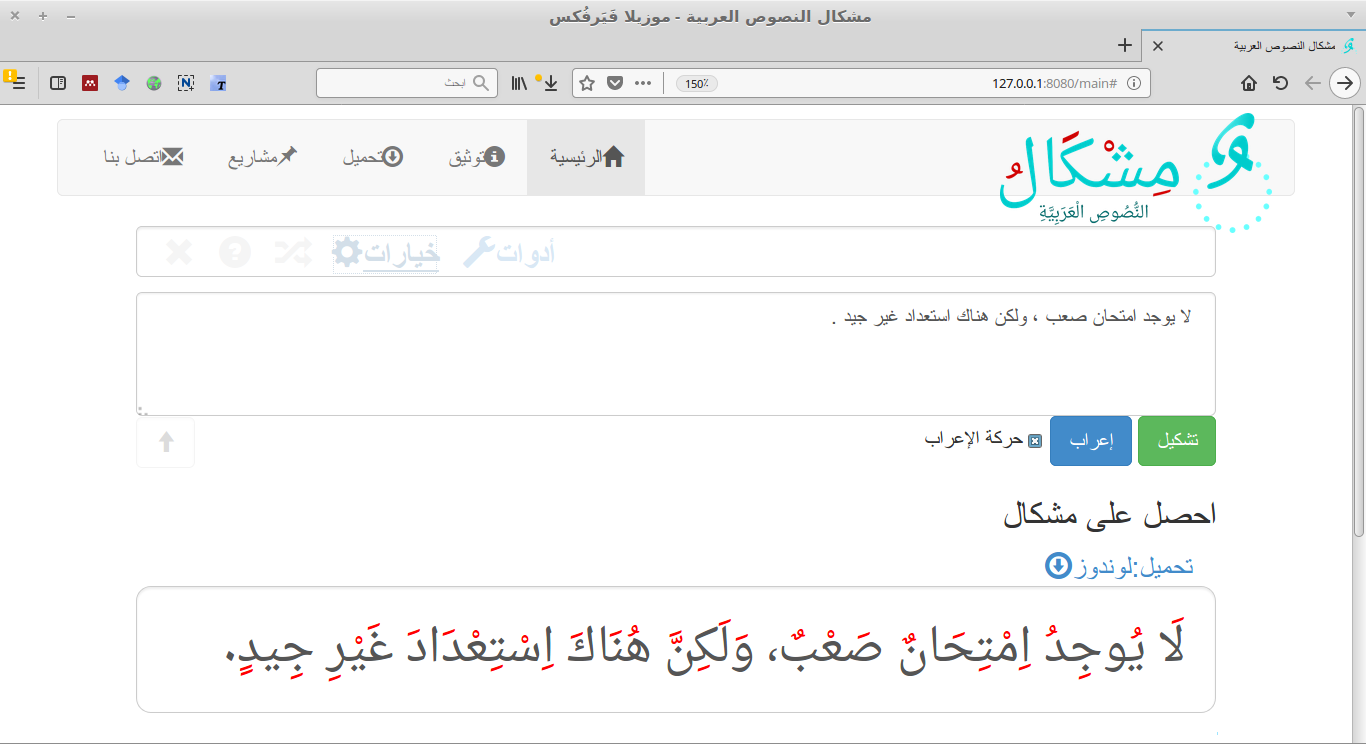
Task: Click the تحميل:لوندوز download link
Action: [1119, 566]
